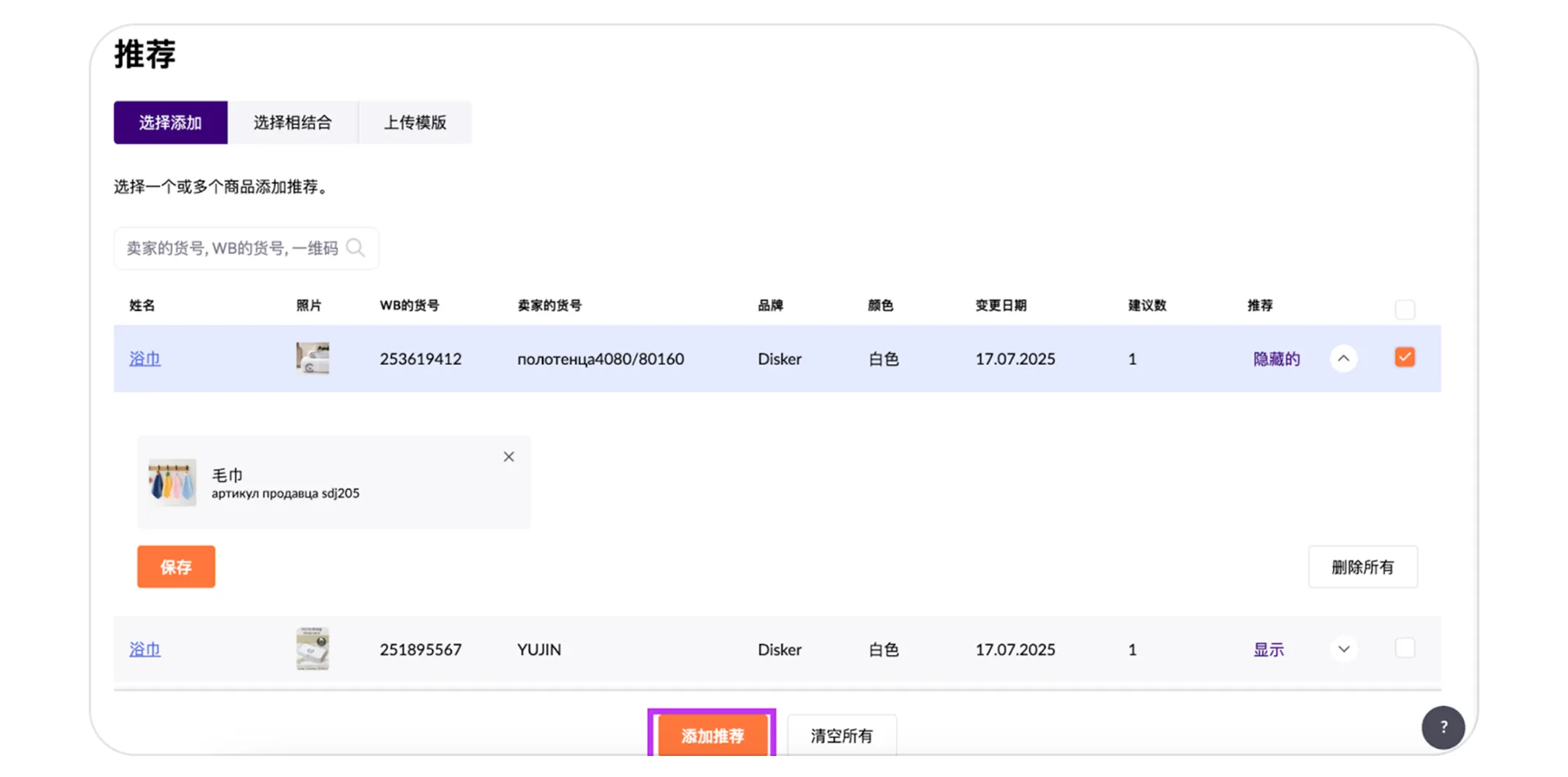Open the 毛巾 card hanging towels image
This screenshot has height=777, width=1568.
[x=173, y=482]
